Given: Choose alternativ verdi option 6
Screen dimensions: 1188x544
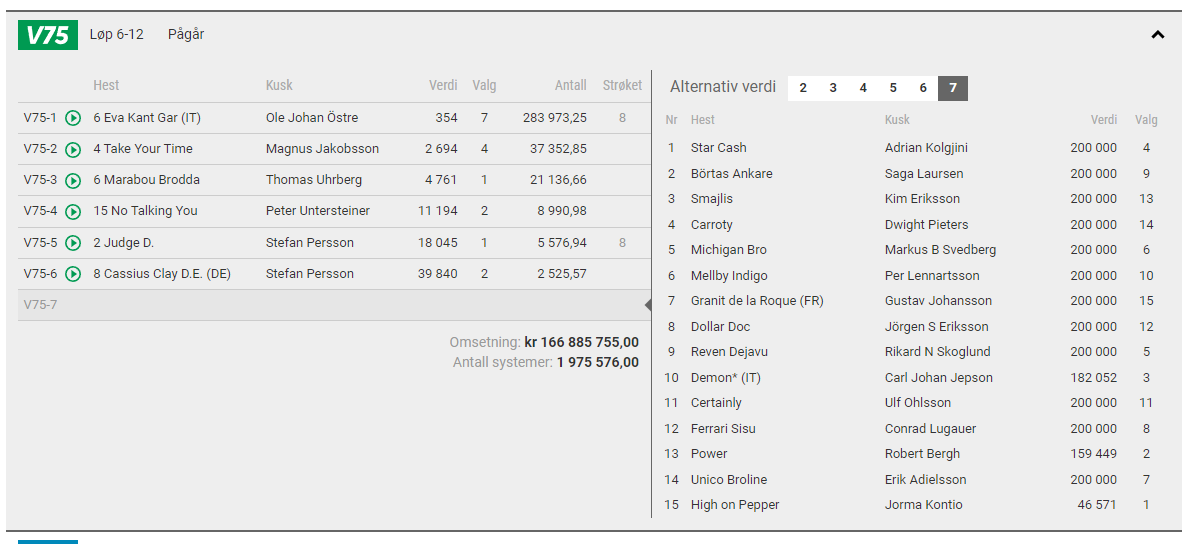Looking at the screenshot, I should coord(923,88).
